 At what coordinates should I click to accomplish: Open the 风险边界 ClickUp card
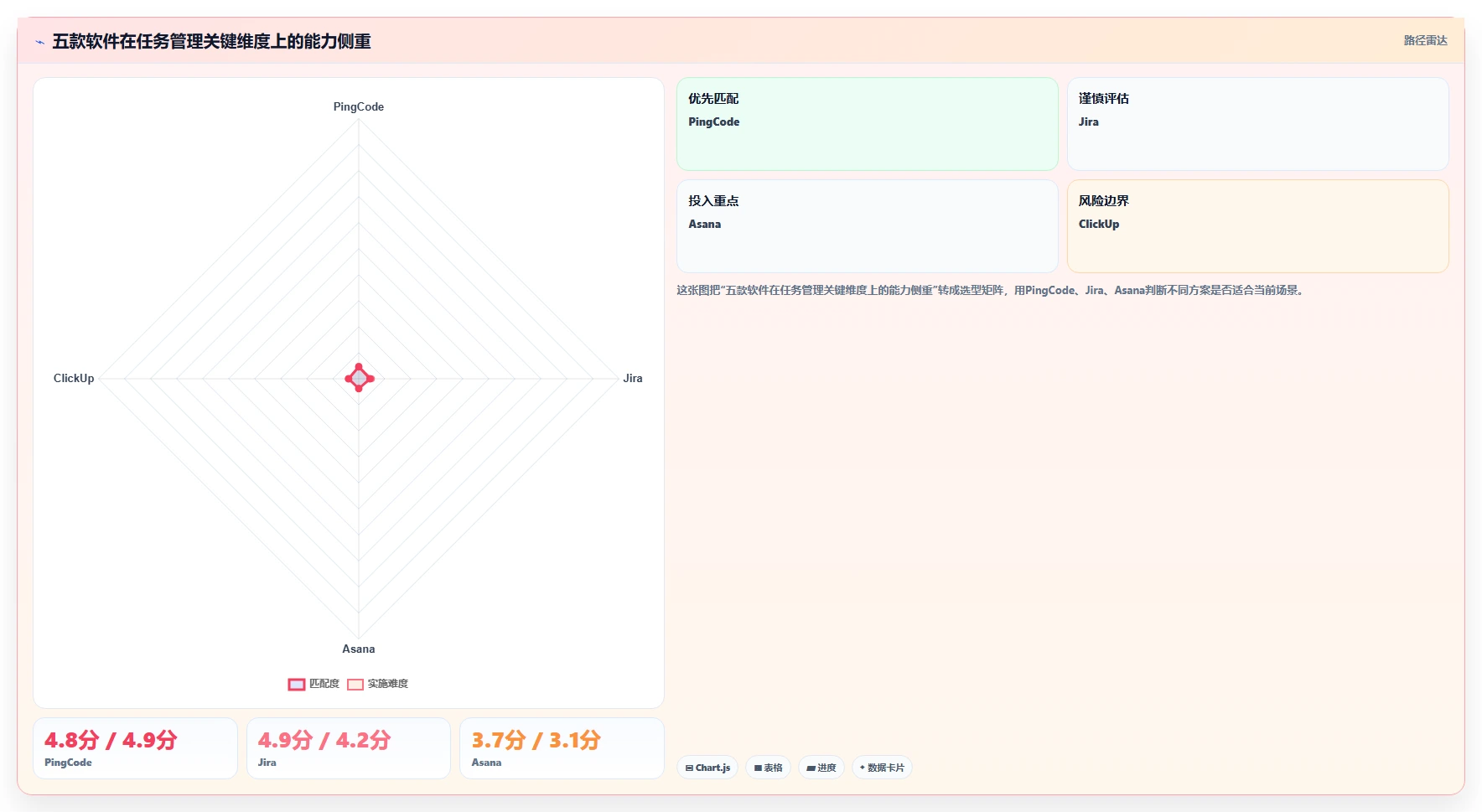point(1257,226)
